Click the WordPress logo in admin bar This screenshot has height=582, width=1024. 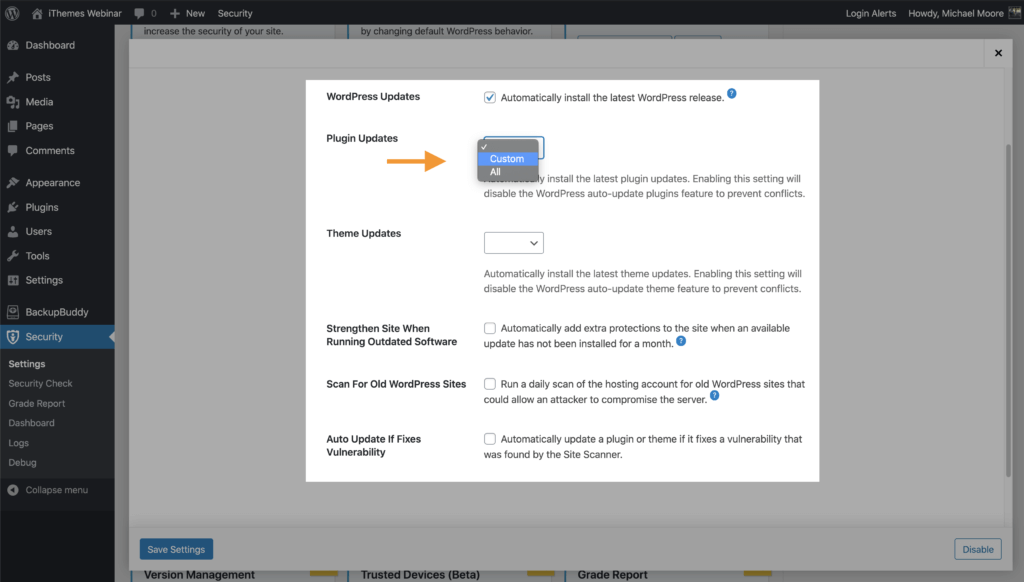(x=12, y=13)
